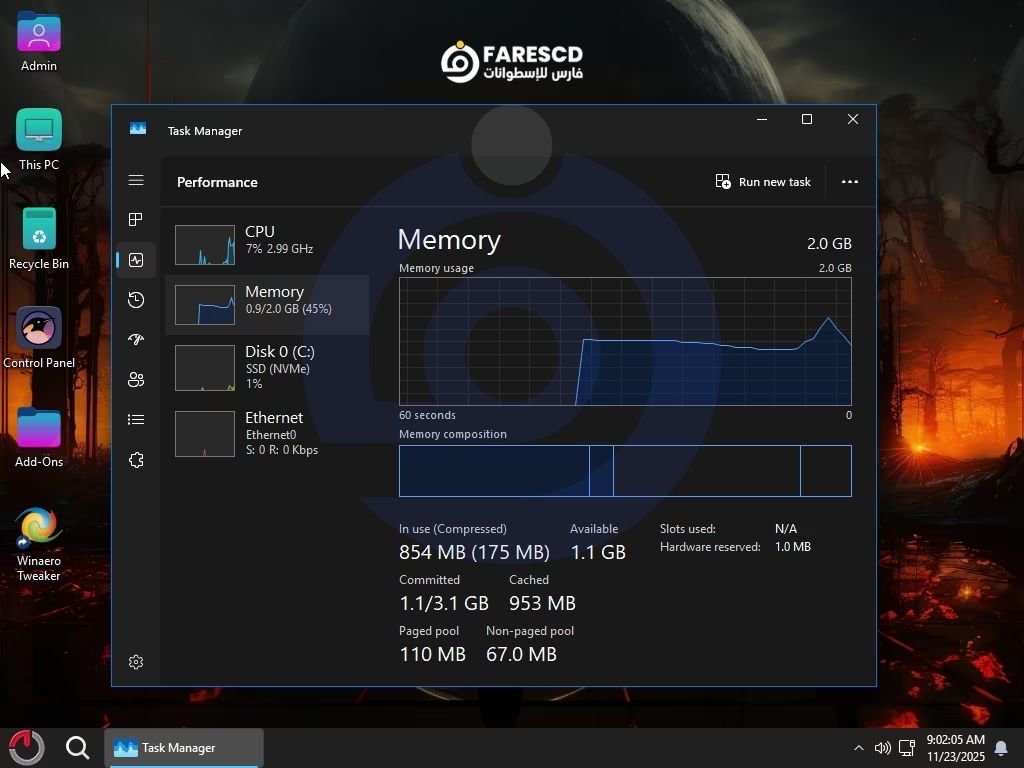1024x768 pixels.
Task: Click the Memory usage graph
Action: [x=625, y=341]
